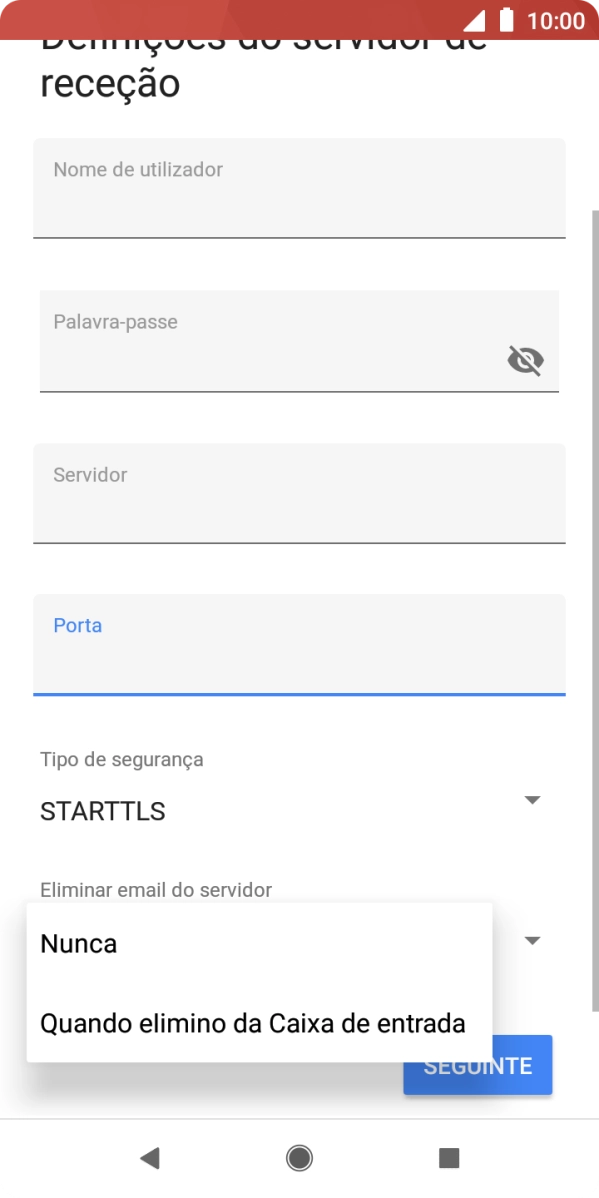Click the Eliminar email dropdown arrow icon
Viewport: 599px width, 1198px height.
pos(533,940)
